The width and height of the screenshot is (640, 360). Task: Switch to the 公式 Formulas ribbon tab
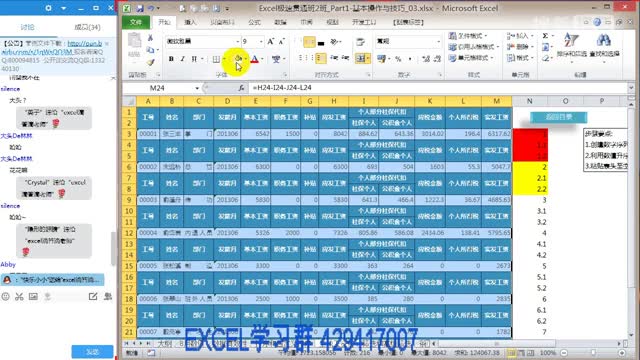(x=254, y=22)
